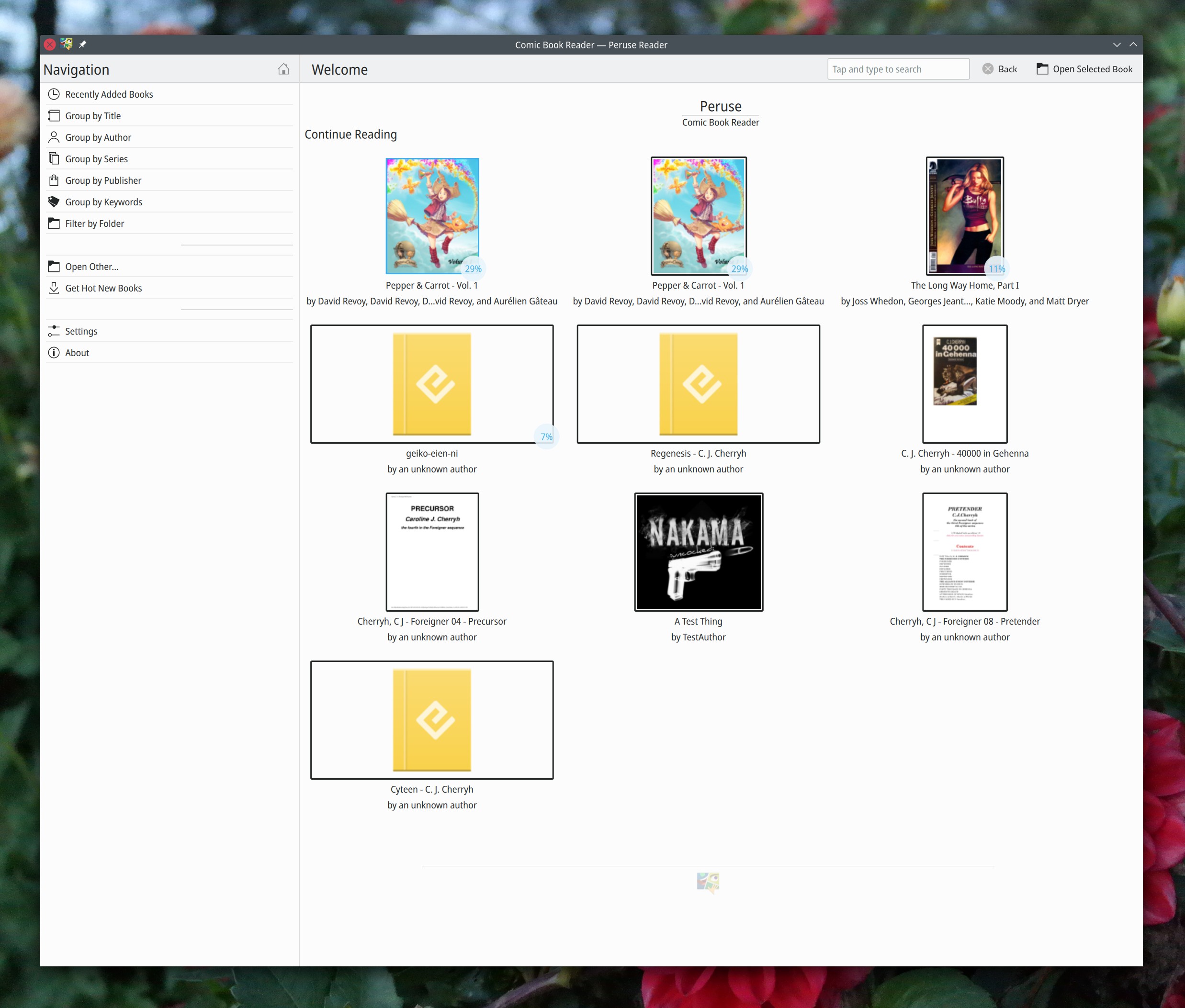Open Pepper & Carrot Vol. 1 thumbnail
Viewport: 1185px width, 1008px height.
(432, 216)
